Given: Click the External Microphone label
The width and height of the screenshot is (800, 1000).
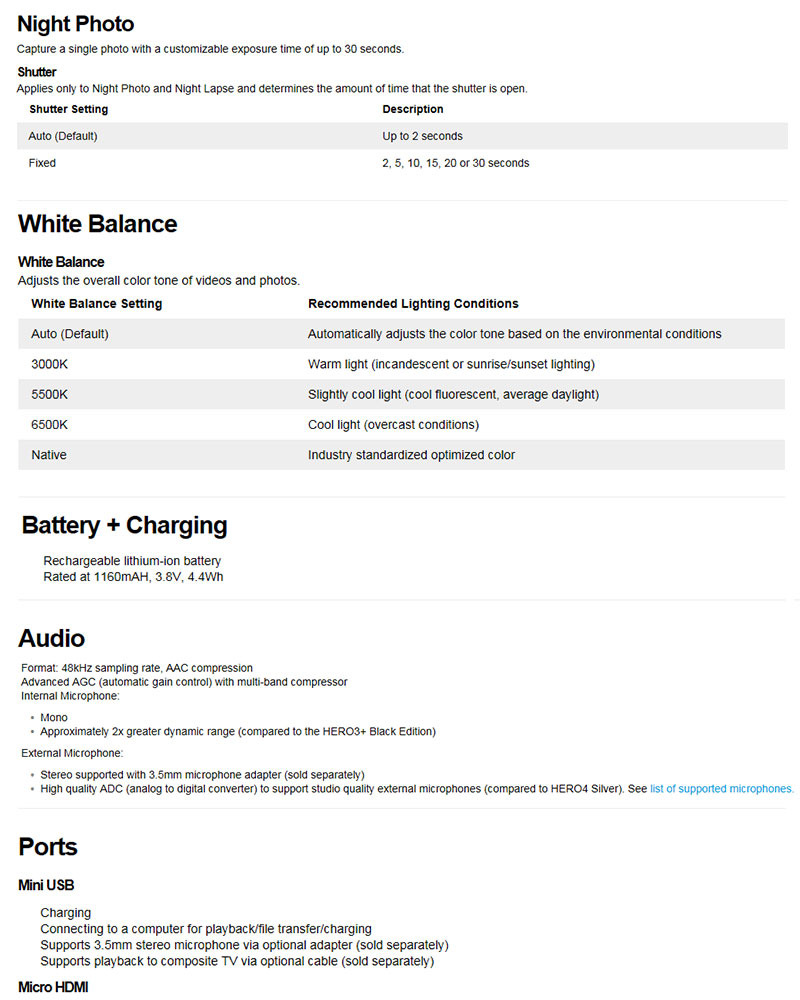Looking at the screenshot, I should coord(71,753).
